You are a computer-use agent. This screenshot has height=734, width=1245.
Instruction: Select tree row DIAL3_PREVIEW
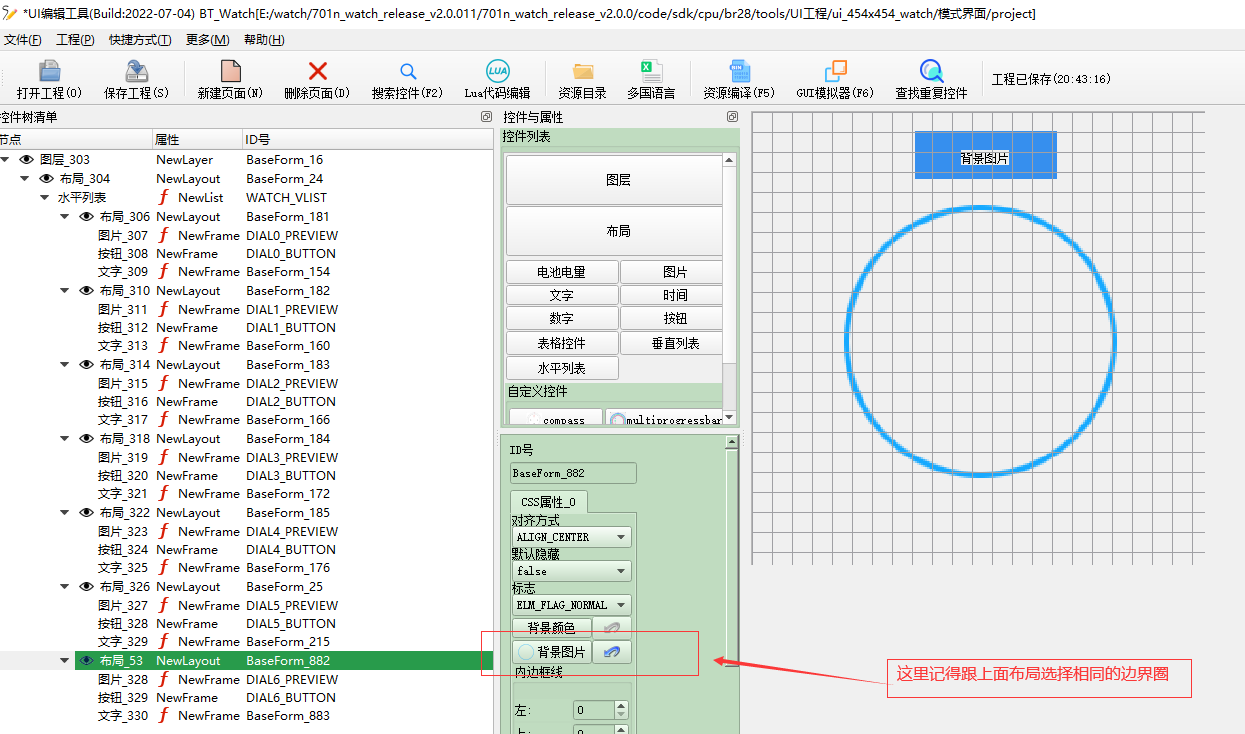[292, 457]
